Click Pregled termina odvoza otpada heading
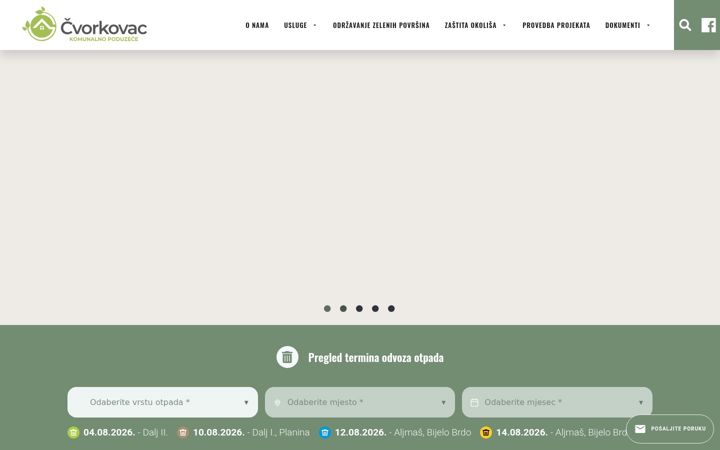This screenshot has width=720, height=450. click(376, 357)
